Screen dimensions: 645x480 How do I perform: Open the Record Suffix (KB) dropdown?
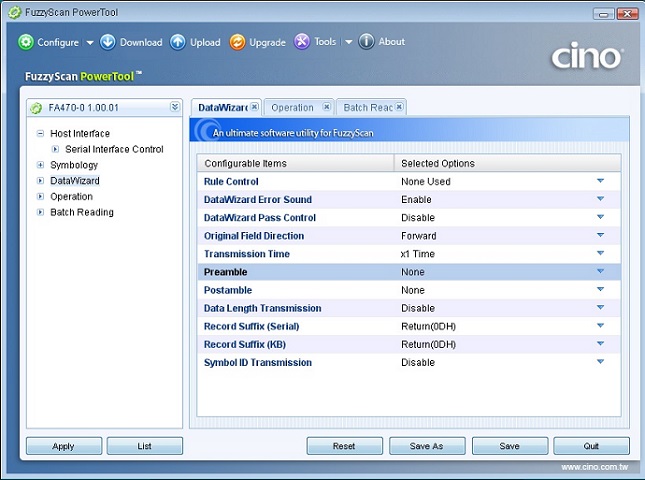point(600,343)
